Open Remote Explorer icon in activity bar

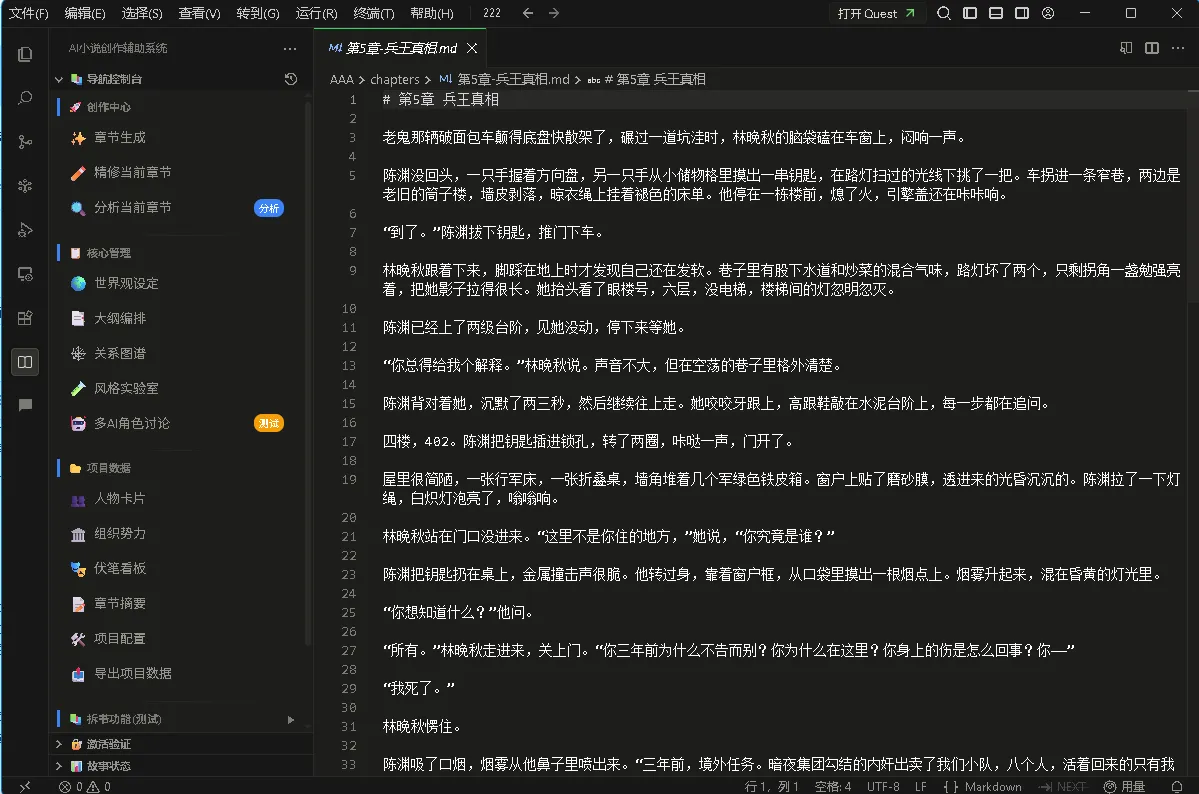[x=25, y=274]
